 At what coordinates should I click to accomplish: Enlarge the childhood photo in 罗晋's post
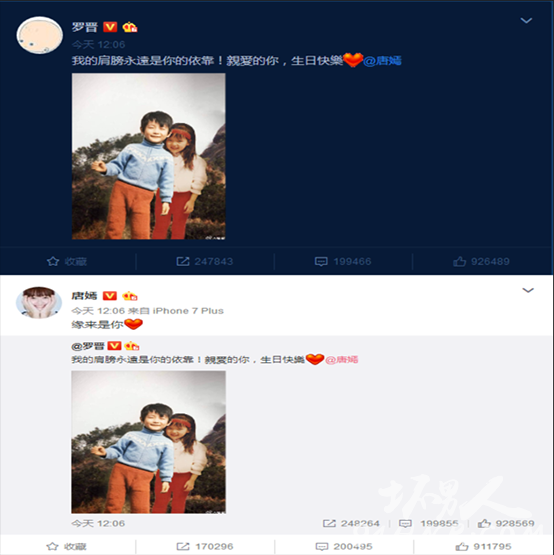point(149,156)
